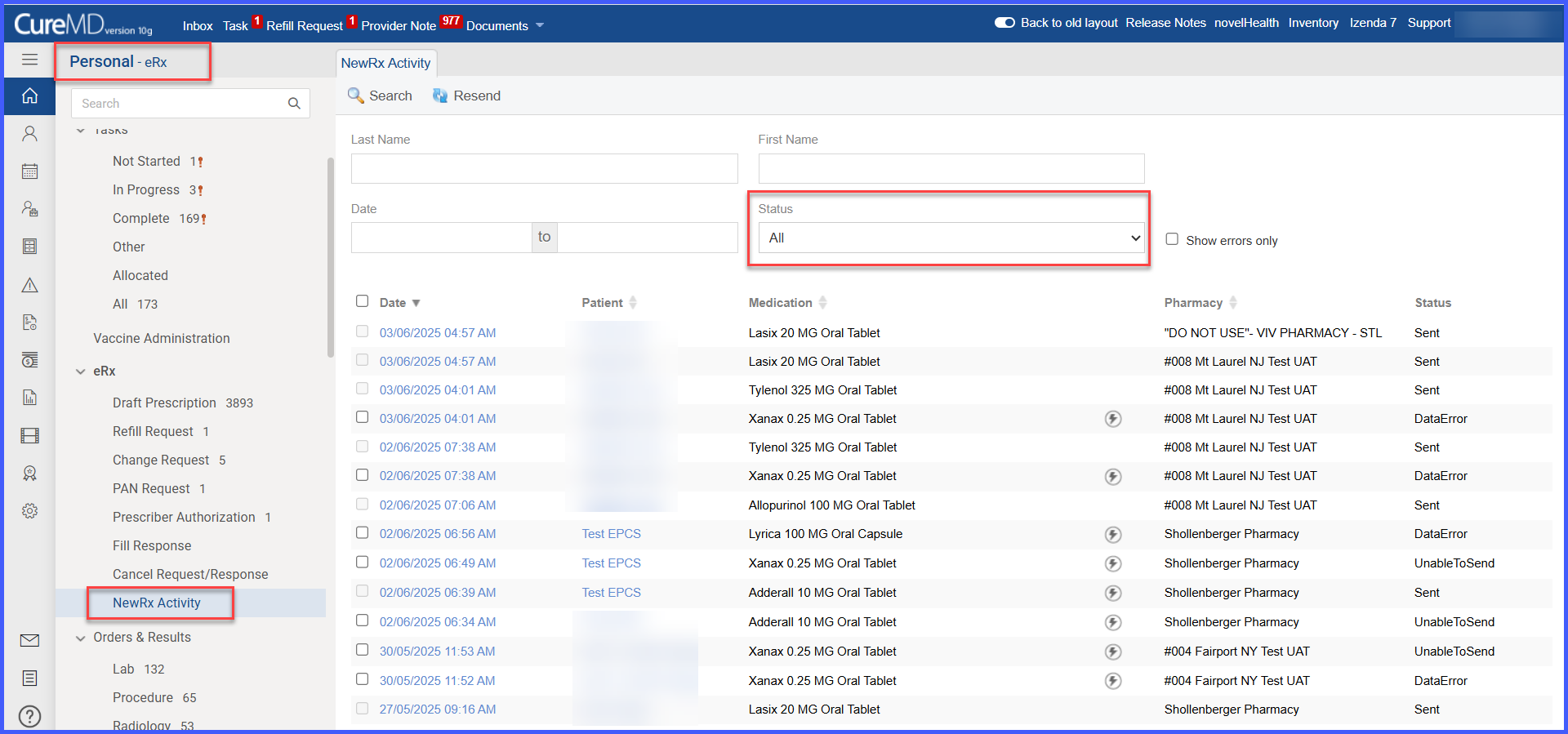The image size is (1568, 734).
Task: Click the Resend toolbar button
Action: 466,96
